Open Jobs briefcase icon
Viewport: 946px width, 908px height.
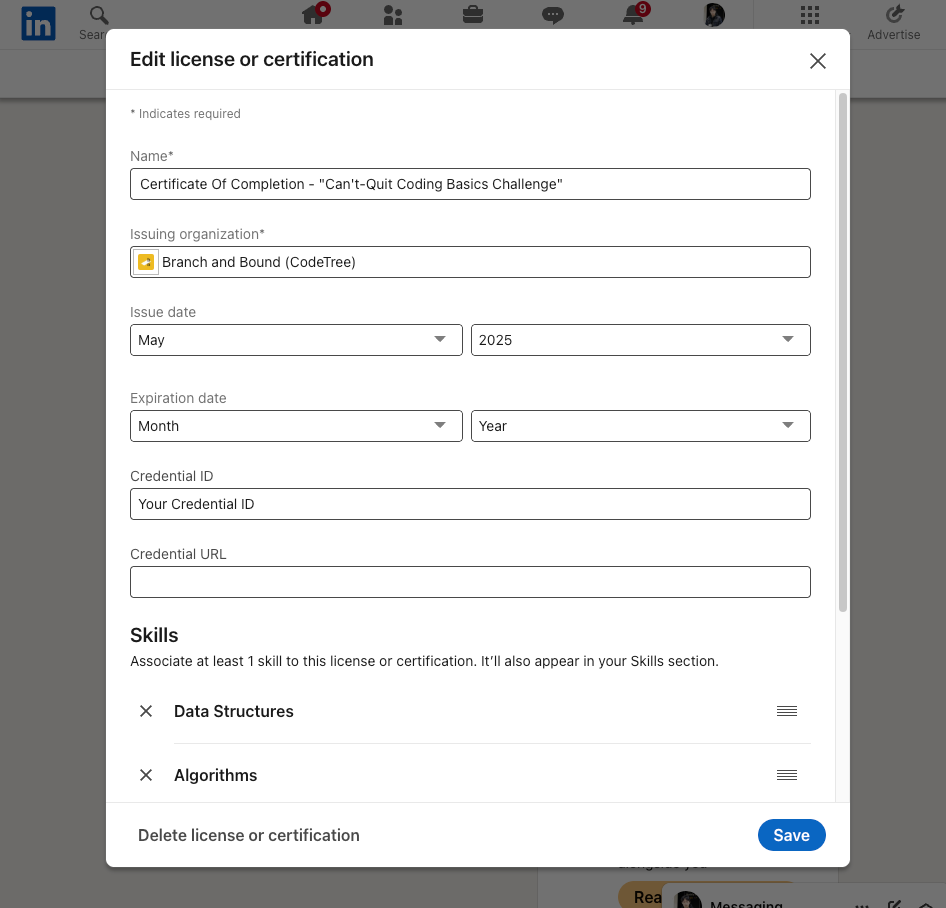pyautogui.click(x=473, y=14)
